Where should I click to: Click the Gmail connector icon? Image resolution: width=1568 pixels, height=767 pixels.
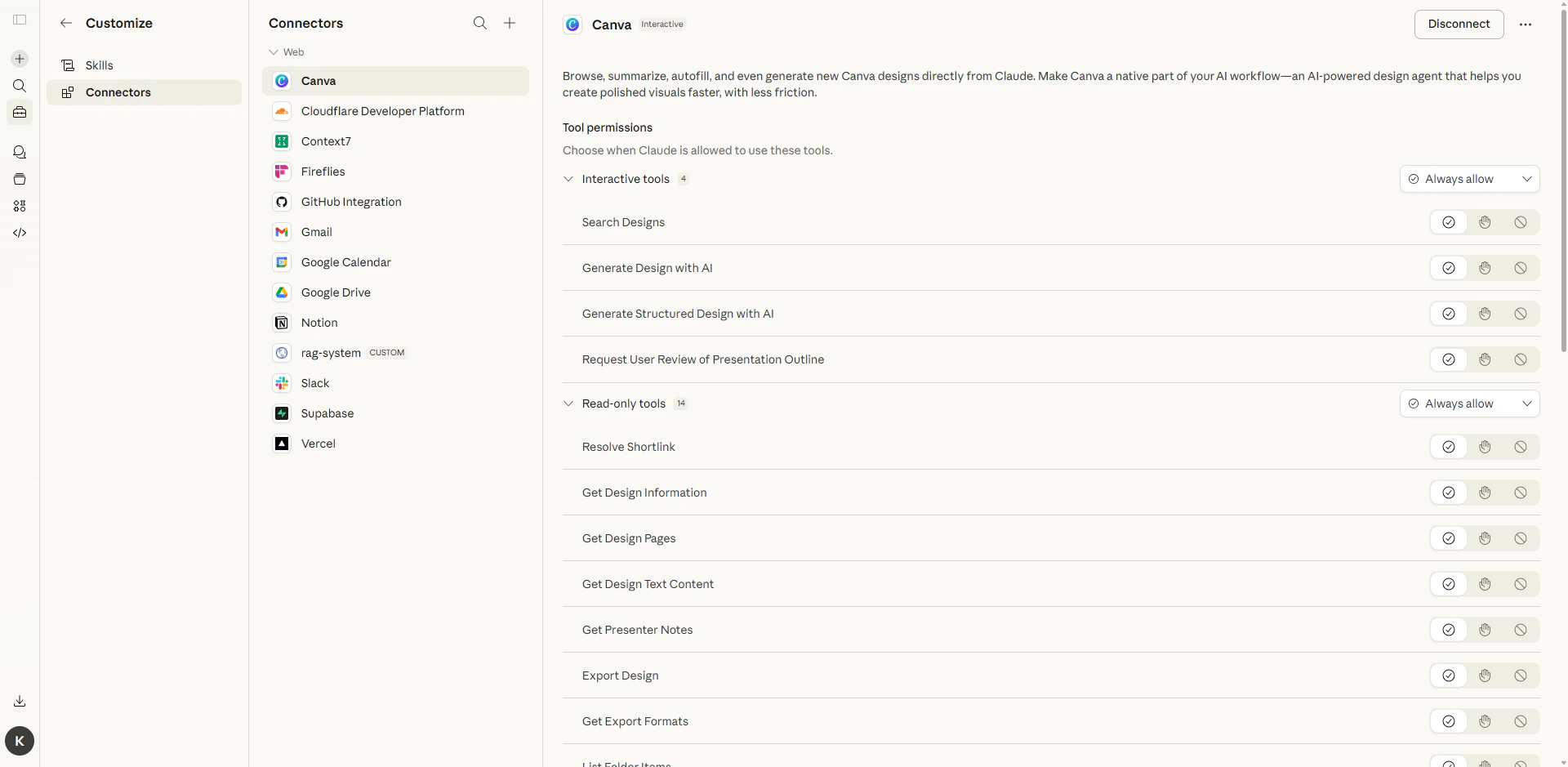[282, 232]
